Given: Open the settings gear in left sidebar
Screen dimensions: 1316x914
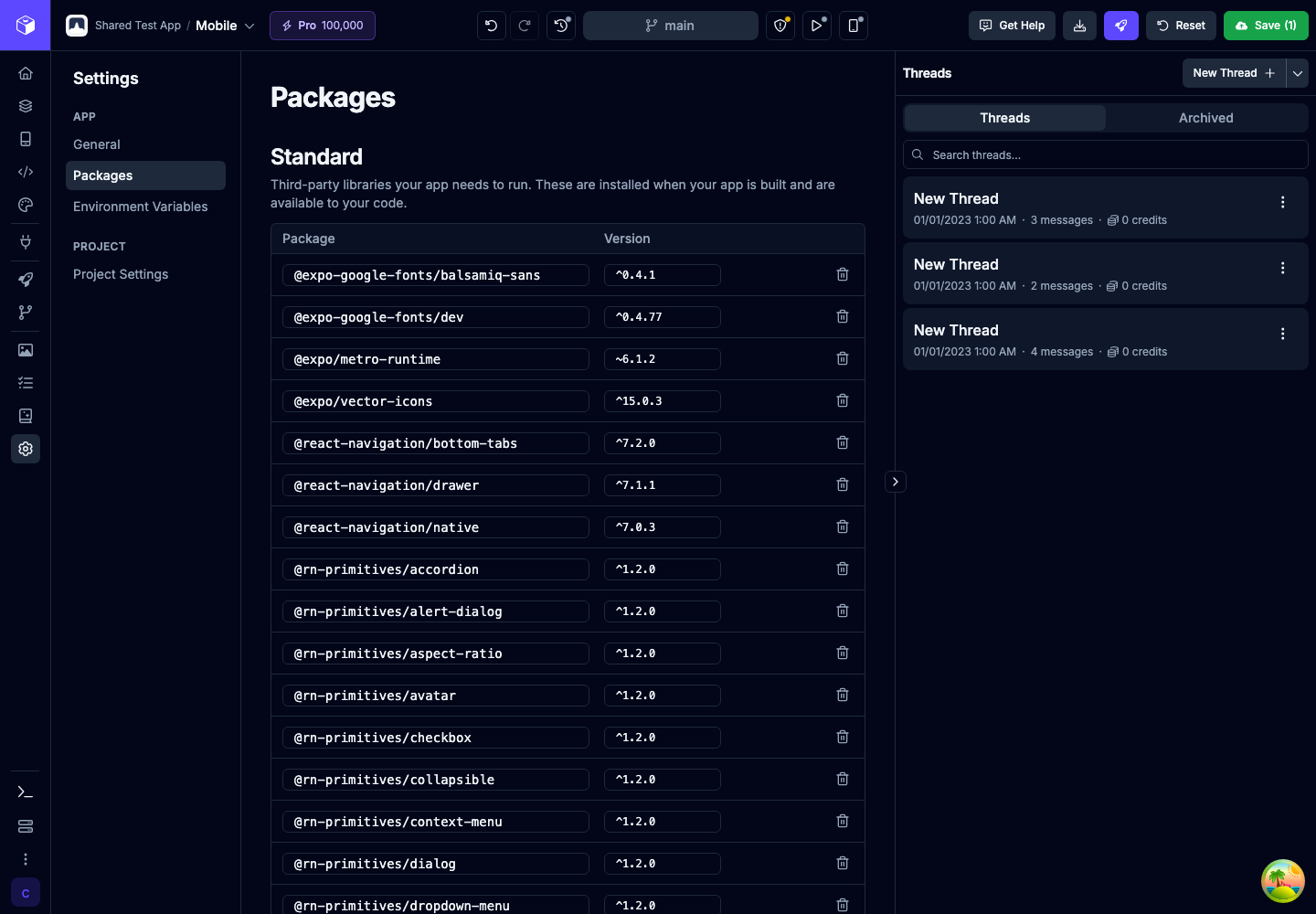Looking at the screenshot, I should [x=26, y=449].
